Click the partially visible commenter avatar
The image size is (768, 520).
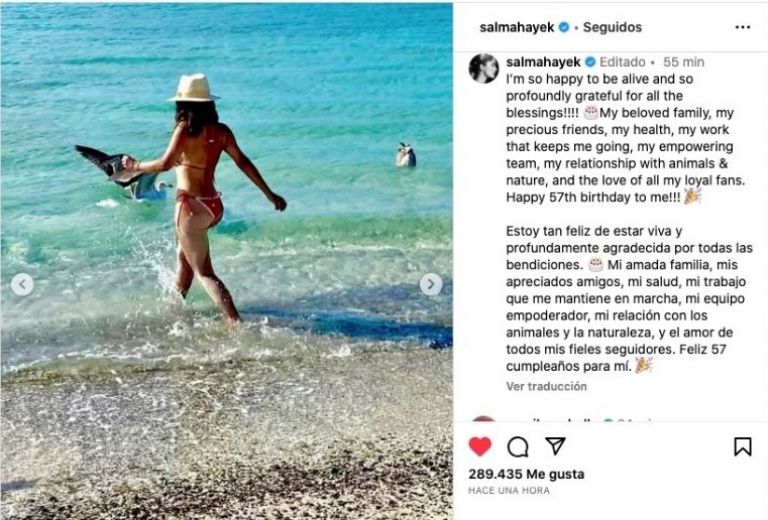tap(483, 419)
